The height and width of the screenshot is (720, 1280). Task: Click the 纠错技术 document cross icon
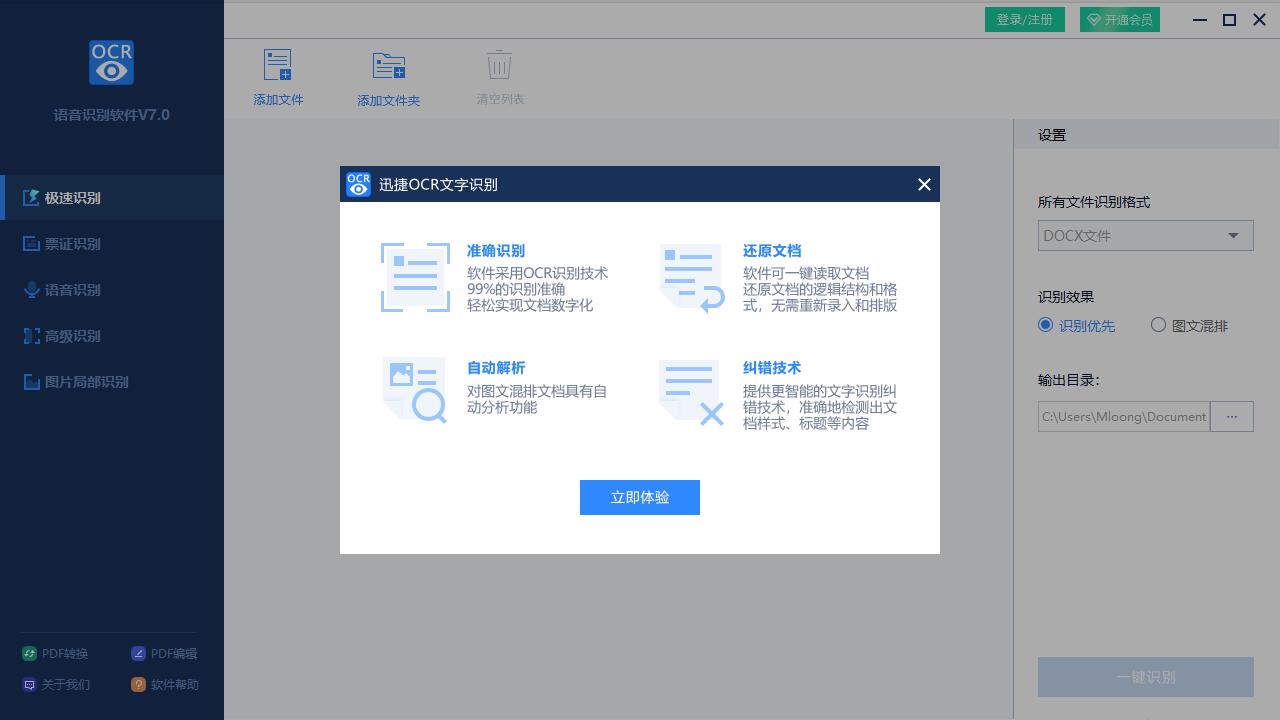pos(691,392)
